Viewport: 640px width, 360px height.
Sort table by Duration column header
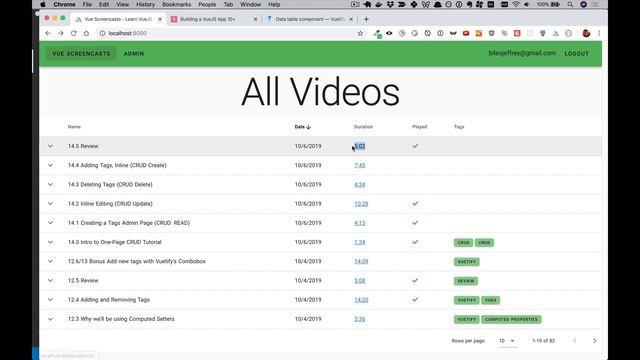pos(363,127)
